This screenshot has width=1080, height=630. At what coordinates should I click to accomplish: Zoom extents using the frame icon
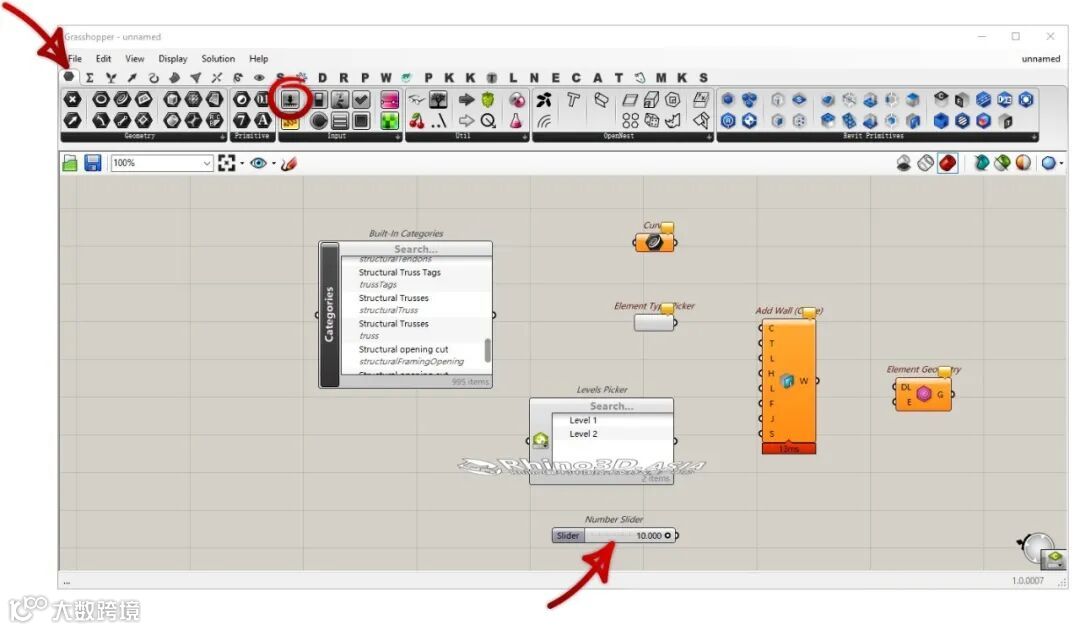point(227,163)
